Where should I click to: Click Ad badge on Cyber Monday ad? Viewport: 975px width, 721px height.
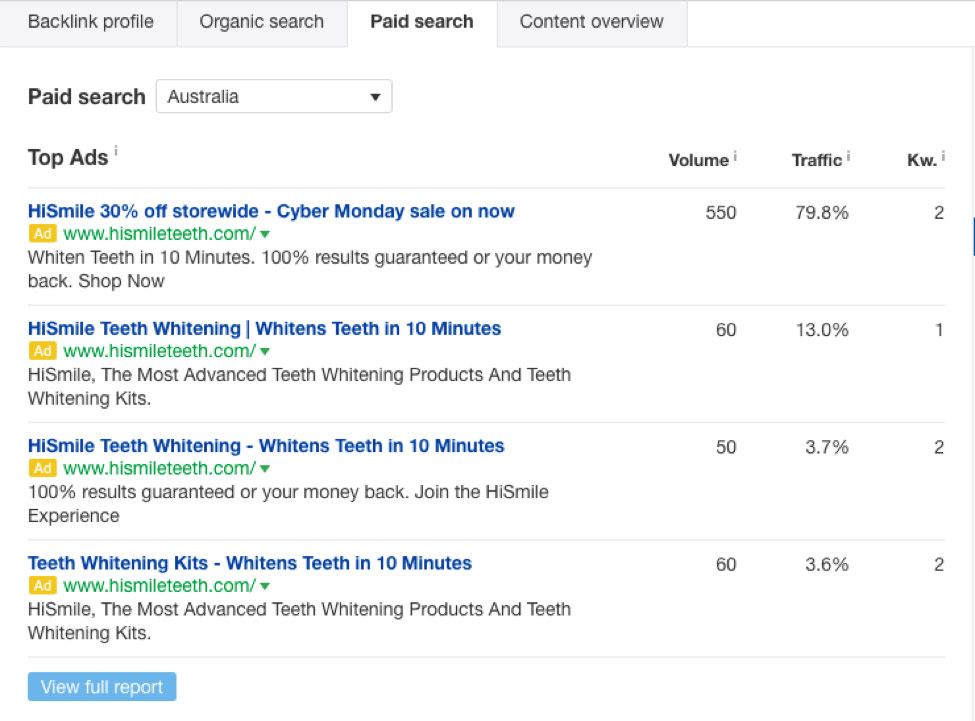tap(42, 234)
